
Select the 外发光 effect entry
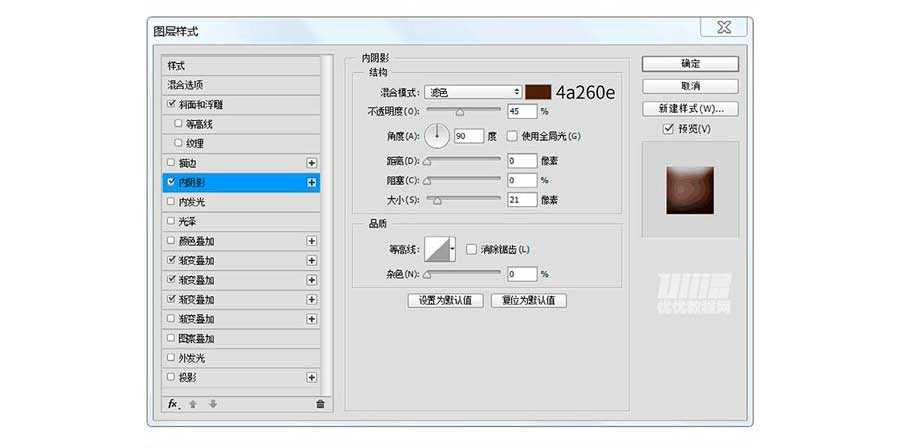tap(240, 358)
